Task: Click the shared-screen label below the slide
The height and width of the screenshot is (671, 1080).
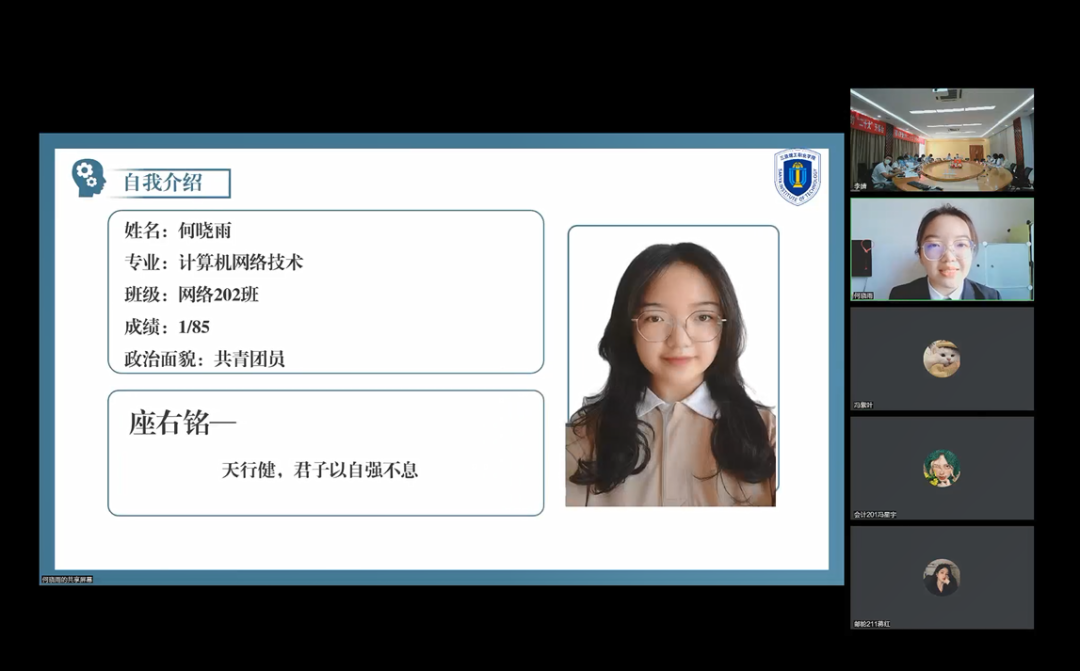Action: click(x=67, y=579)
